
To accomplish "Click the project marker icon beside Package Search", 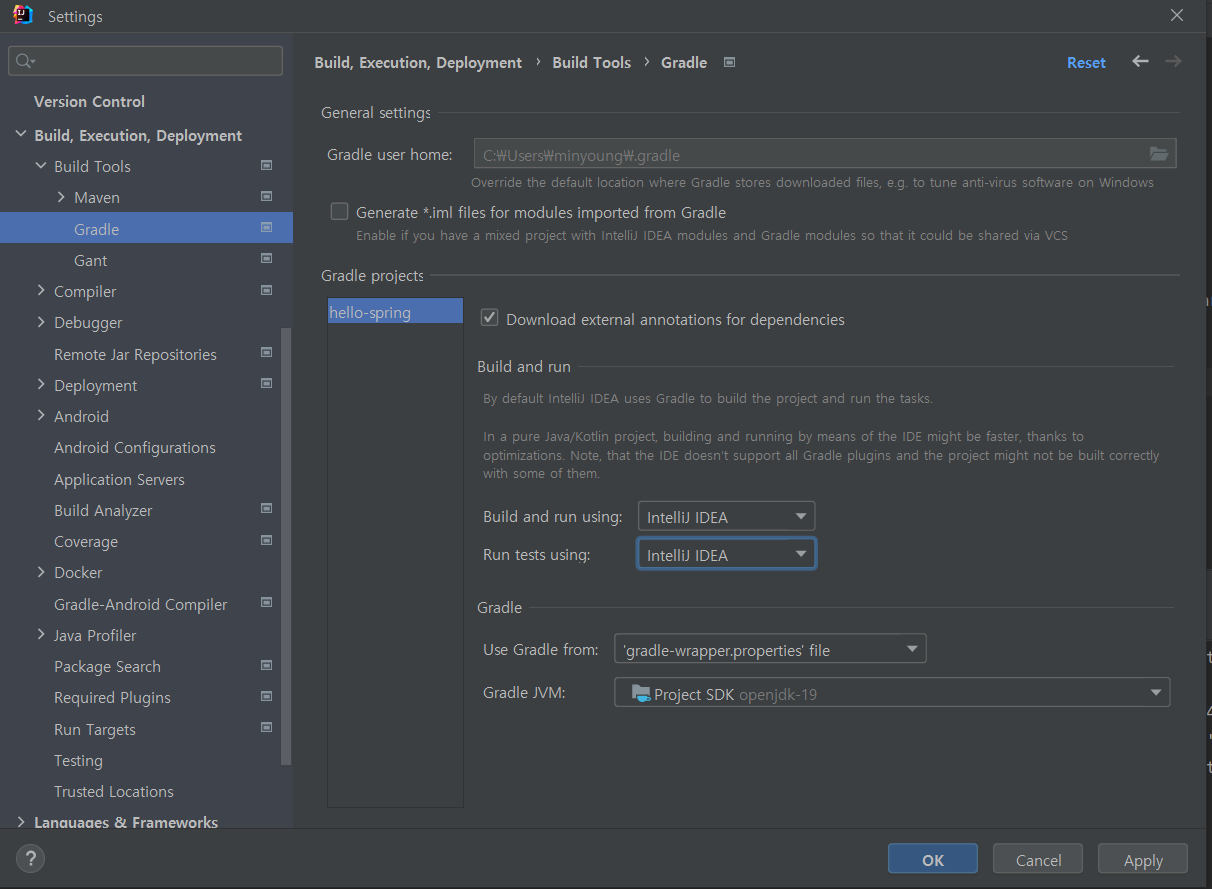I will (x=266, y=665).
